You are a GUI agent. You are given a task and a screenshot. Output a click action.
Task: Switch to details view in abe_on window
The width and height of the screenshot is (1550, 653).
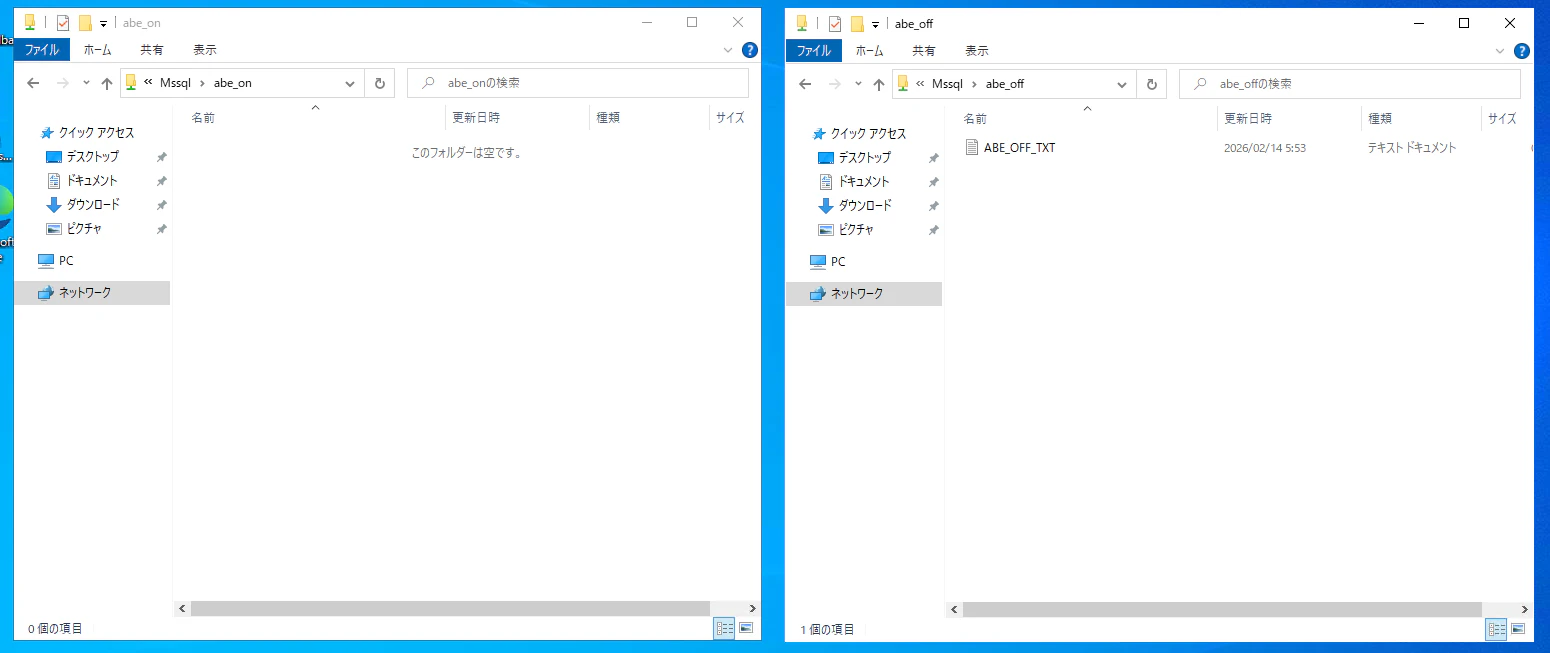725,628
